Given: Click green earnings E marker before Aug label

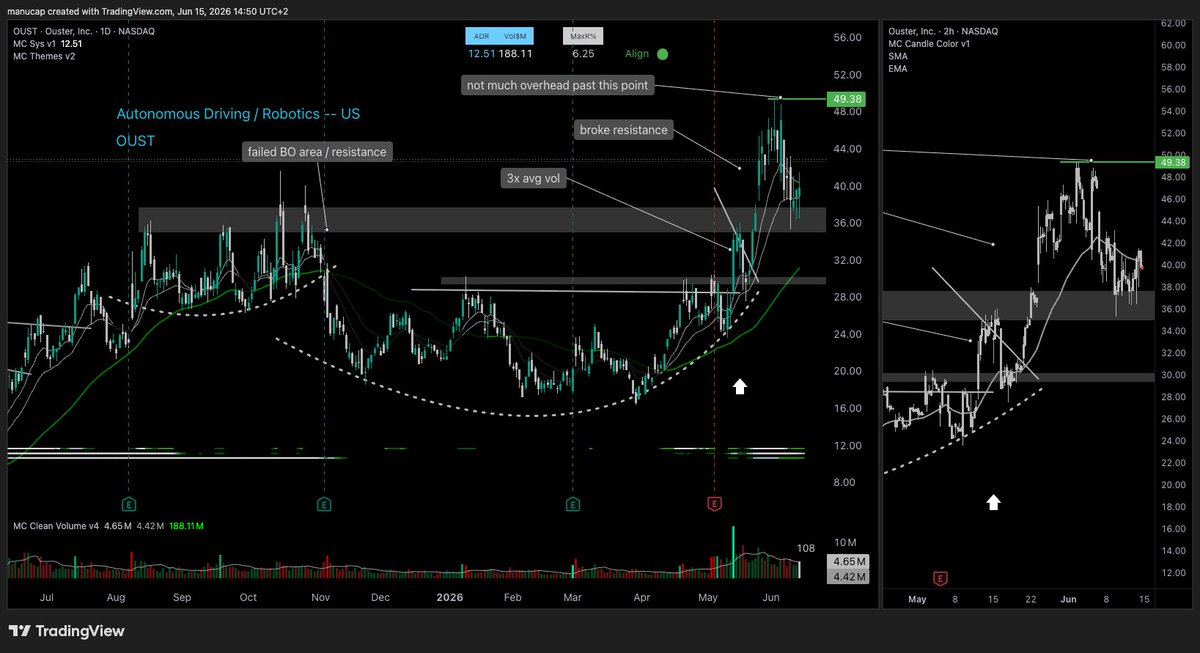Looking at the screenshot, I should [128, 502].
